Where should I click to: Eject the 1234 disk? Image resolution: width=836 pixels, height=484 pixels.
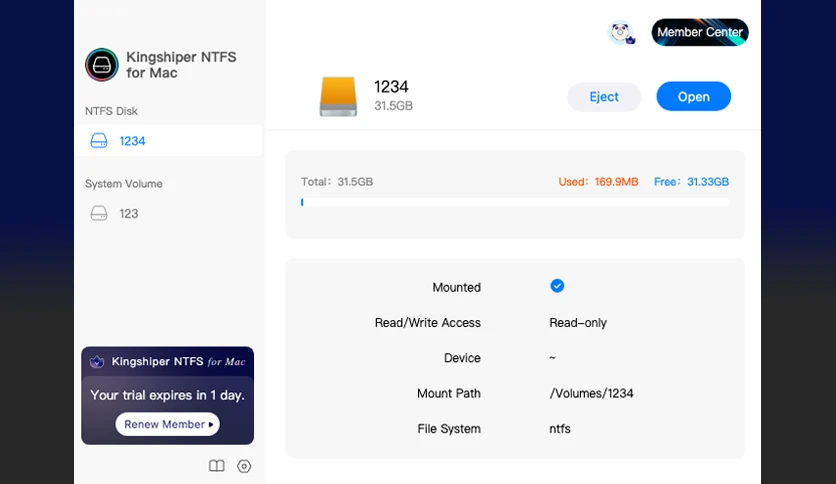(x=604, y=97)
